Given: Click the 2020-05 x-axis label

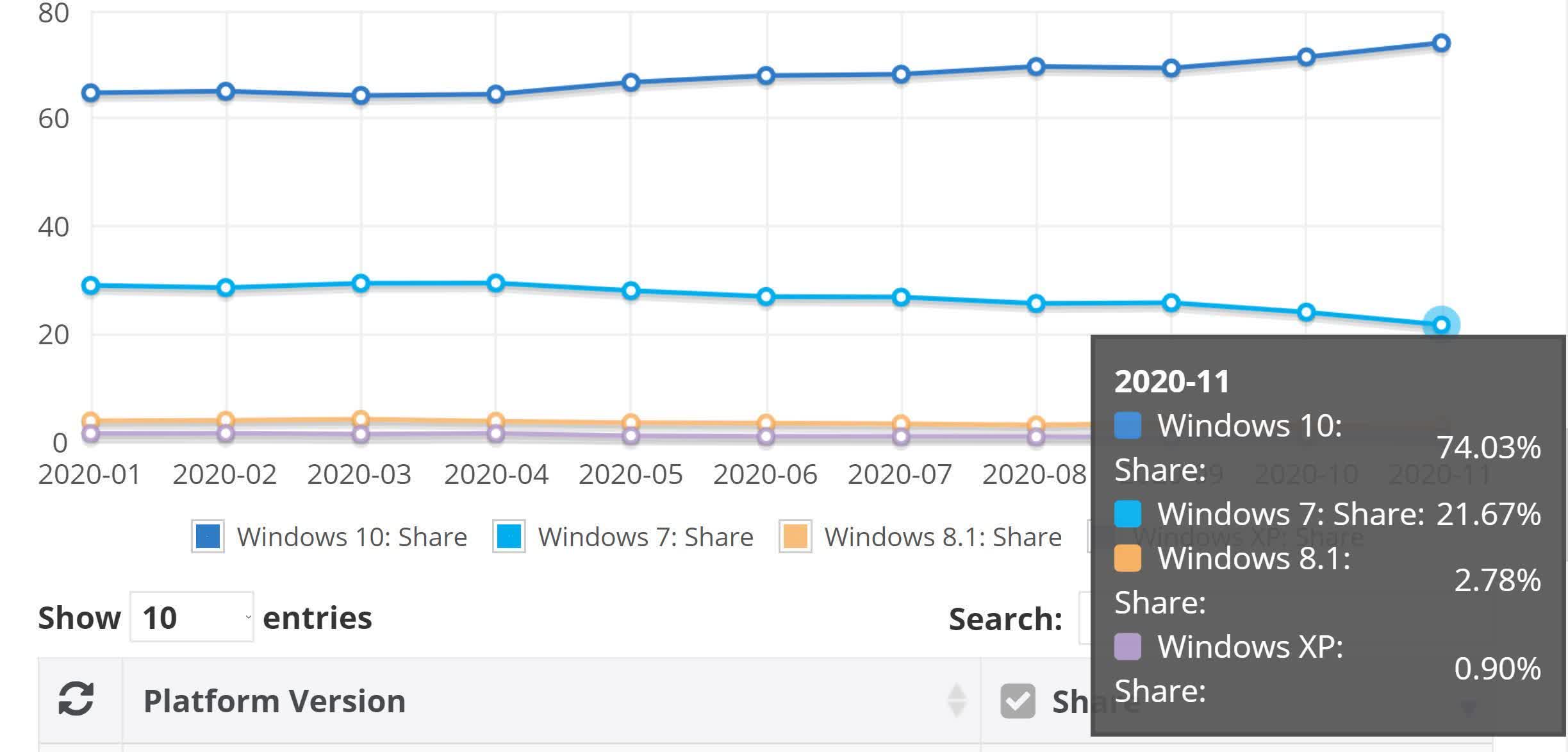Looking at the screenshot, I should click(631, 475).
